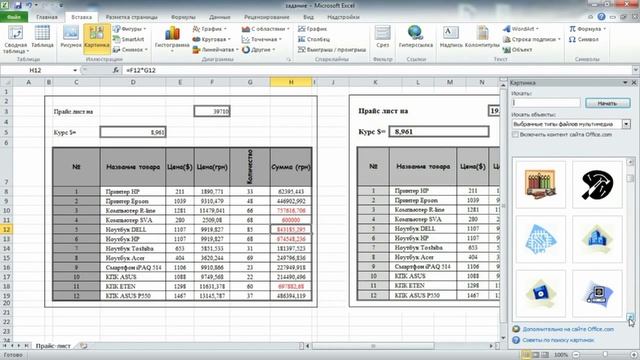
Task: Switch to the Рецензирование tab
Action: coord(267,17)
